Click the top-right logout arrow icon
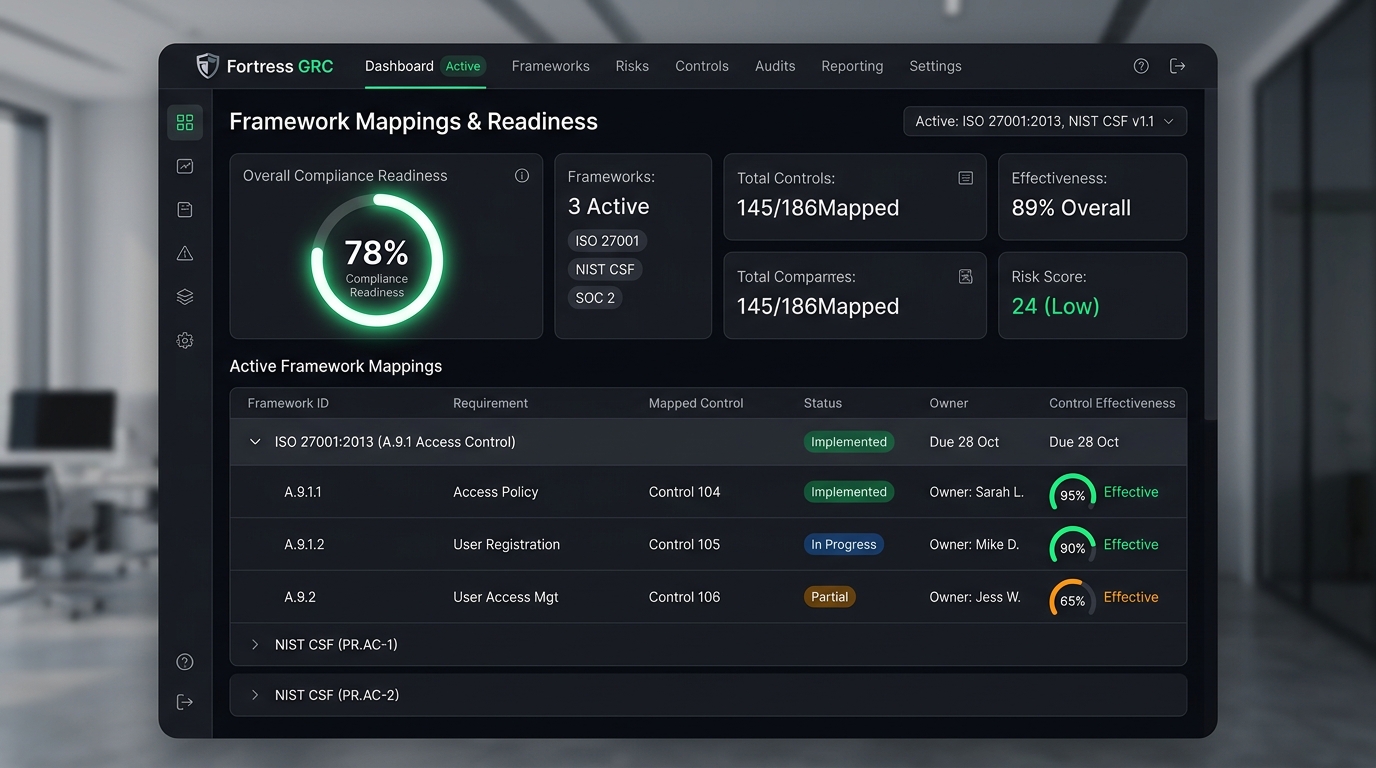Image resolution: width=1376 pixels, height=768 pixels. point(1178,66)
